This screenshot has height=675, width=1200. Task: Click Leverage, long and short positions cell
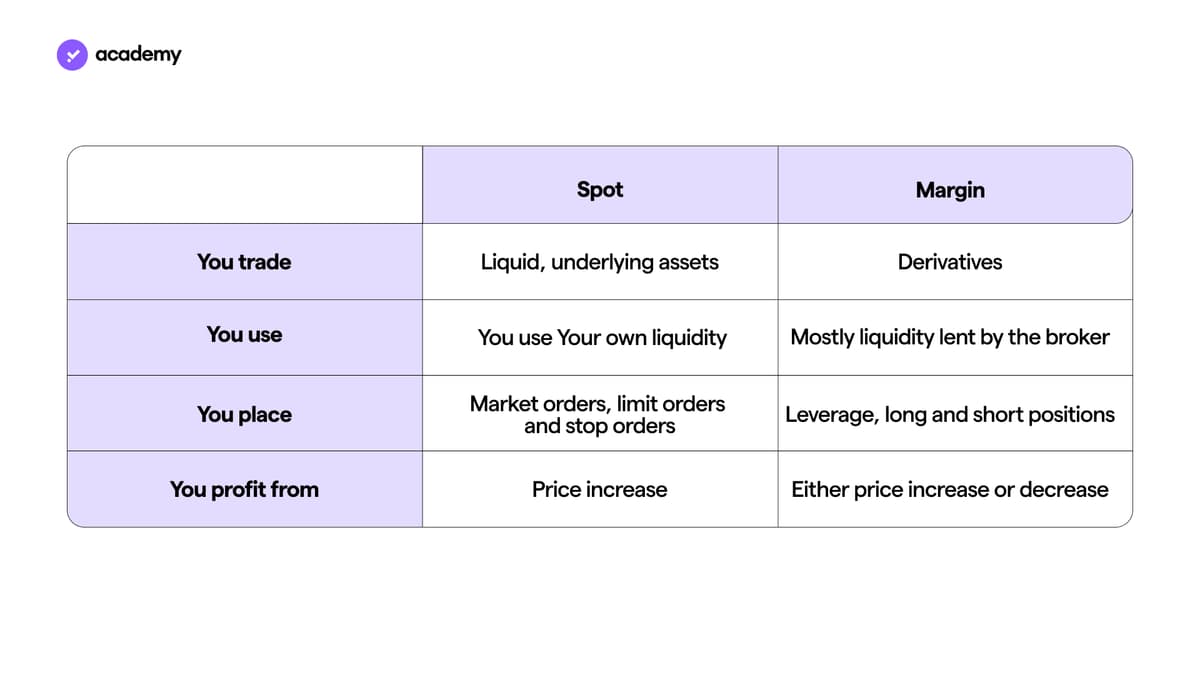[x=950, y=414]
